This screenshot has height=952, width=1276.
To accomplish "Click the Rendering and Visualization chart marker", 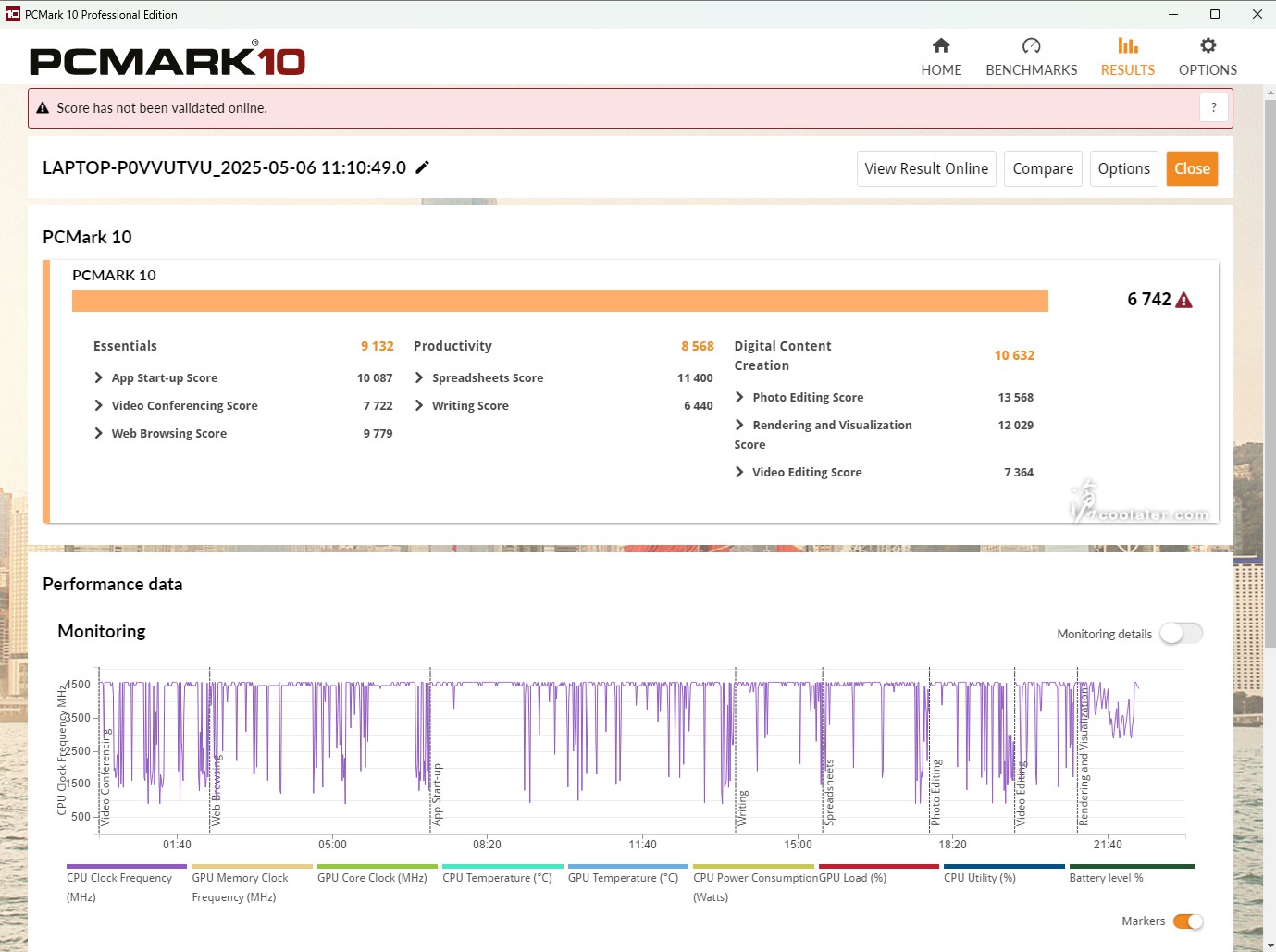I will 1084,755.
